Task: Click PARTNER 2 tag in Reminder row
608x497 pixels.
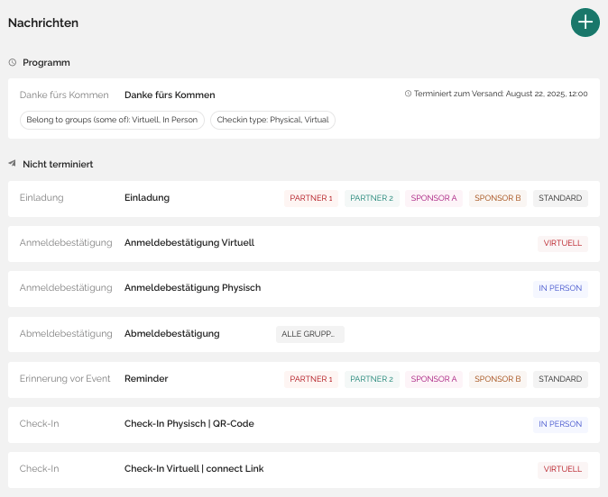Action: click(372, 379)
